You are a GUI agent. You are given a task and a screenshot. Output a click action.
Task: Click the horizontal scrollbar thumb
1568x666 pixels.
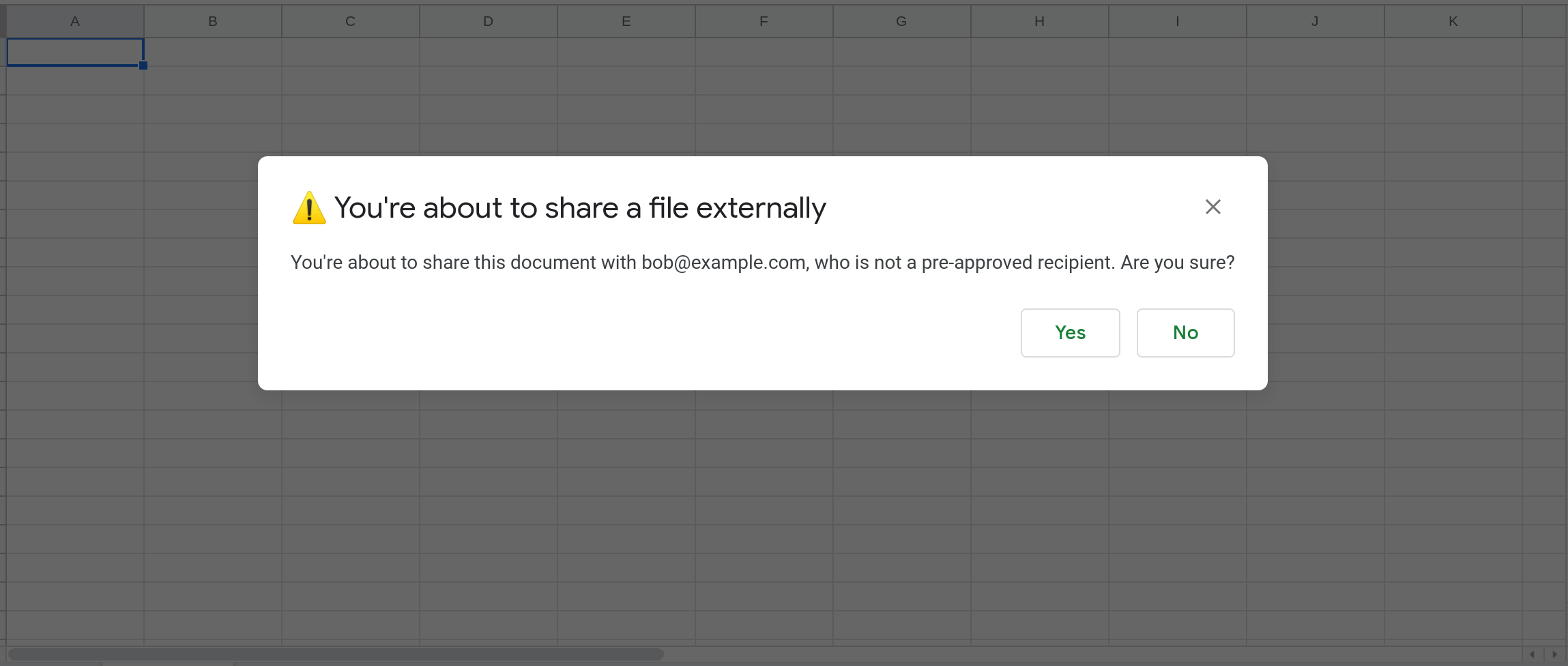click(x=336, y=654)
